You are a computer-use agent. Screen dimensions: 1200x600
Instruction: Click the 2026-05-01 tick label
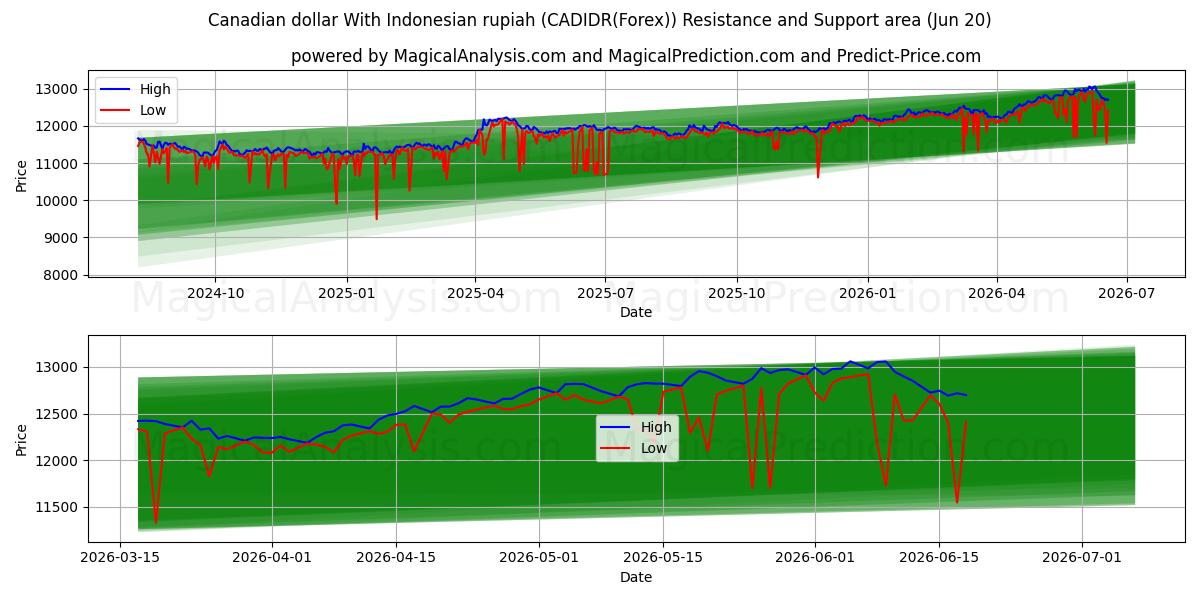tap(539, 558)
